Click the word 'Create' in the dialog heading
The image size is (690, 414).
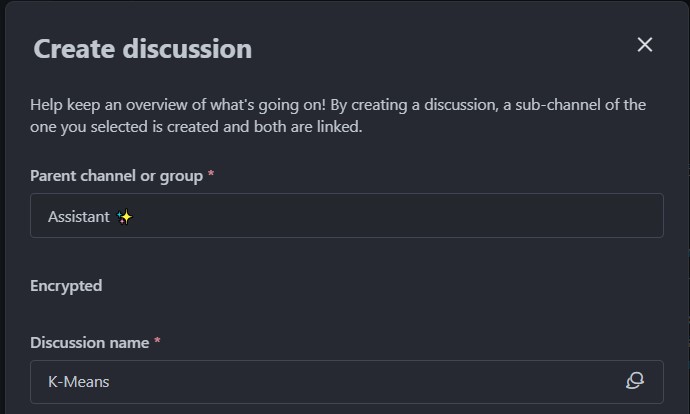point(72,48)
